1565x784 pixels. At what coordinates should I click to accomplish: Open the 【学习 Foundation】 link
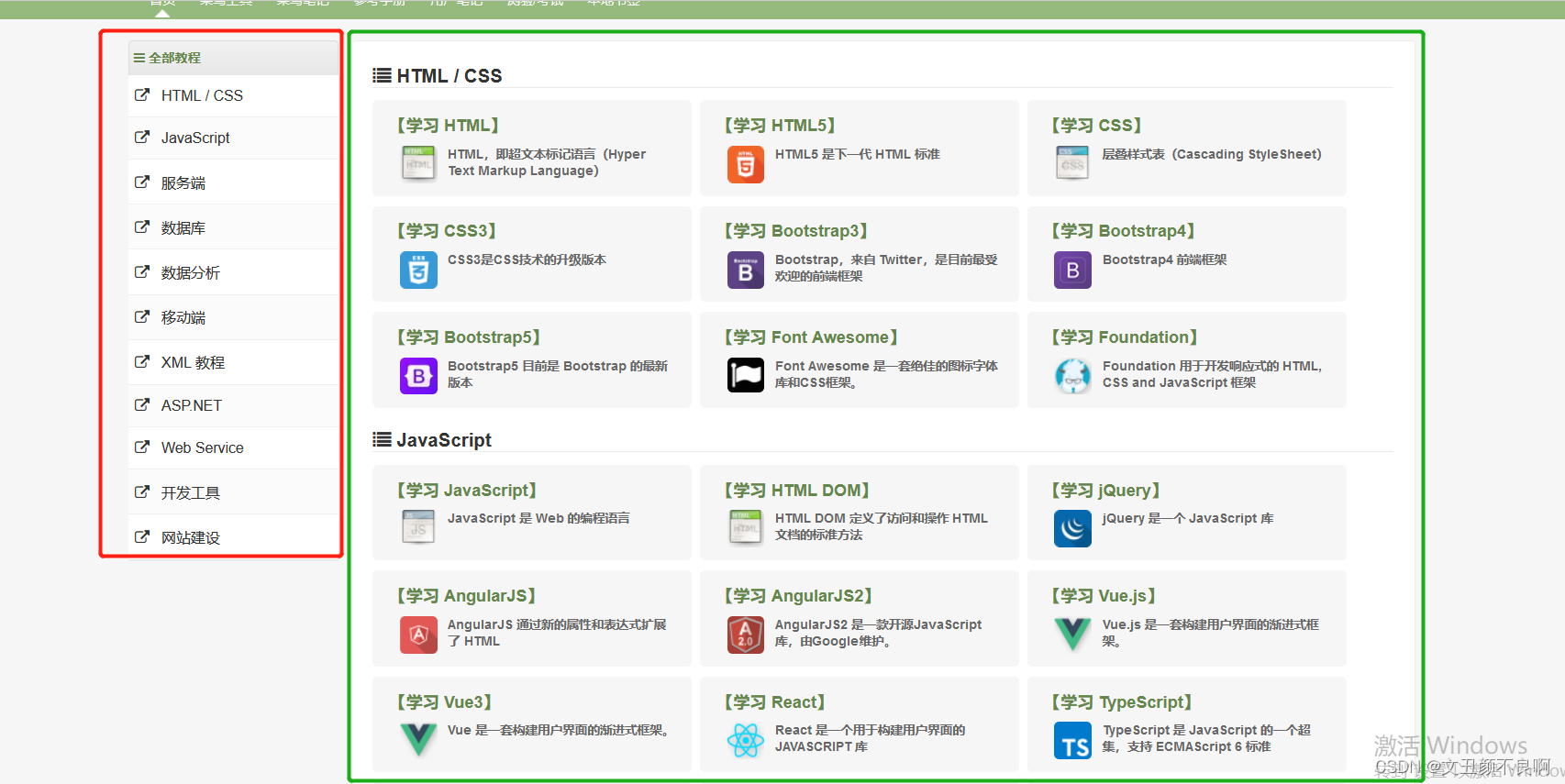(x=1125, y=337)
